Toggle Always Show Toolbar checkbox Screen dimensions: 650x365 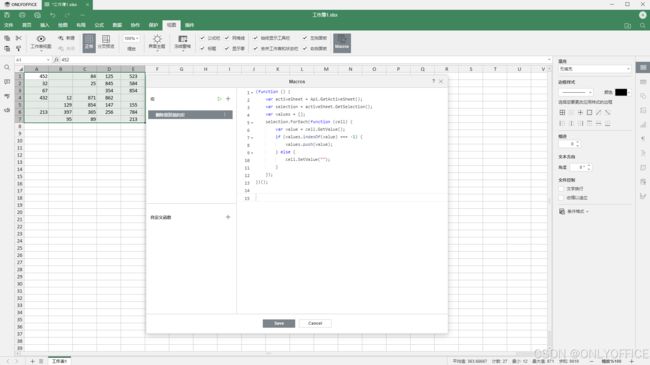coord(255,38)
